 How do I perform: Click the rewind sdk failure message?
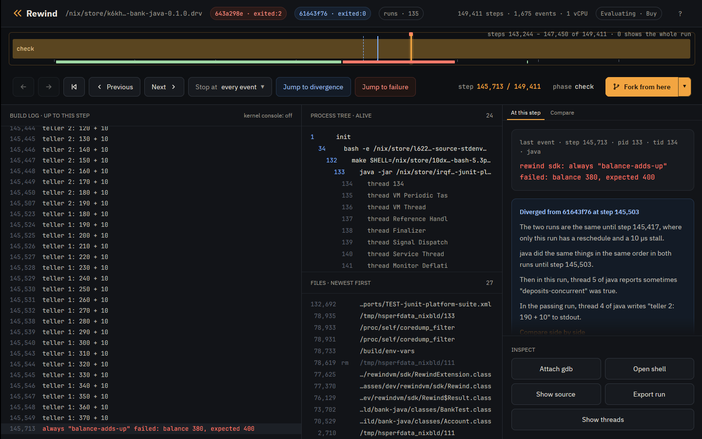click(x=593, y=171)
